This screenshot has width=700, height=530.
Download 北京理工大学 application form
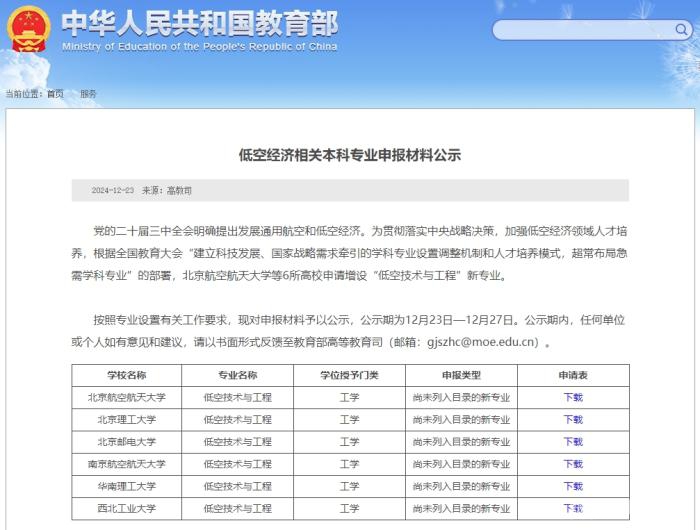coord(572,419)
